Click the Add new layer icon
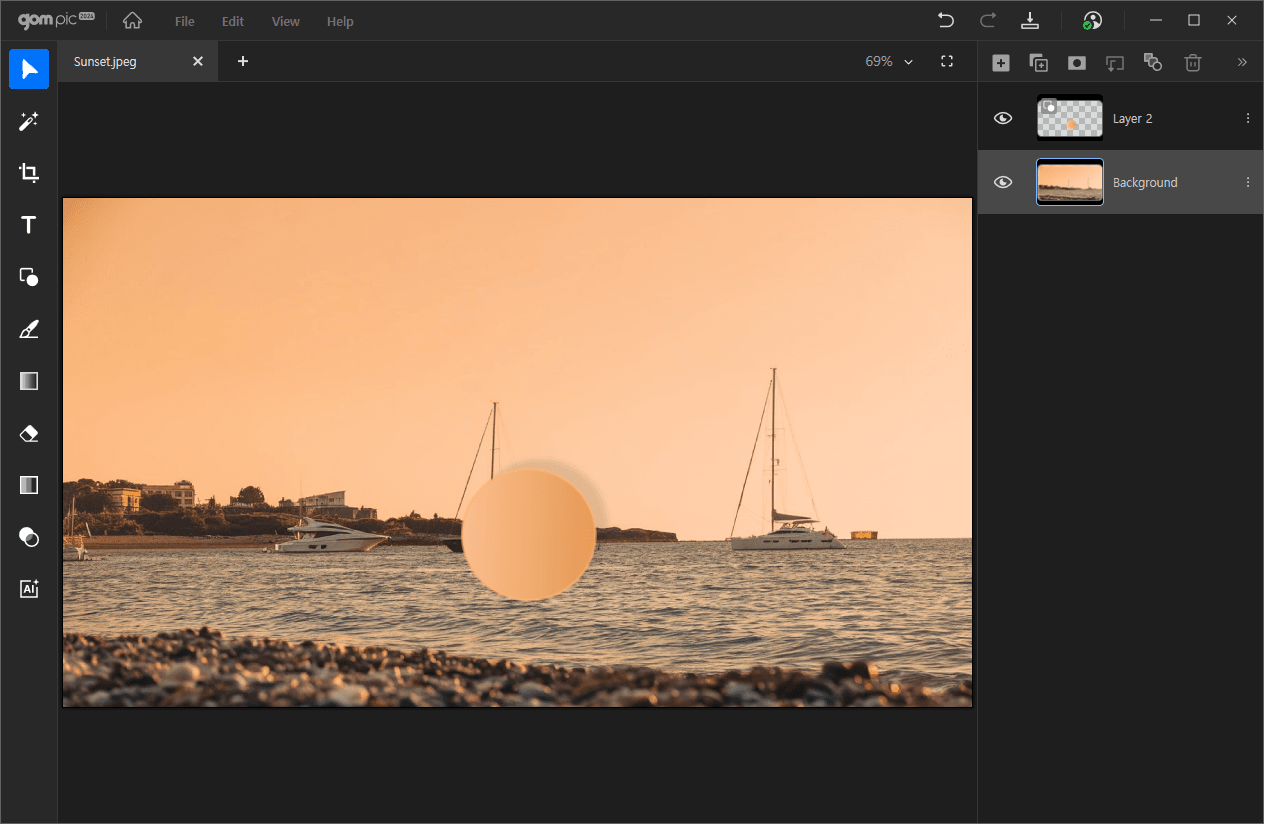 pos(1000,63)
